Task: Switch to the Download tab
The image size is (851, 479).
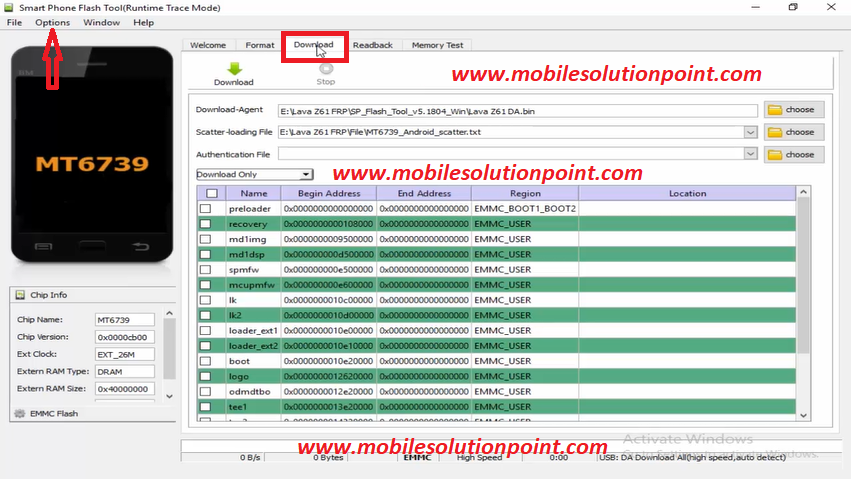Action: click(x=314, y=44)
